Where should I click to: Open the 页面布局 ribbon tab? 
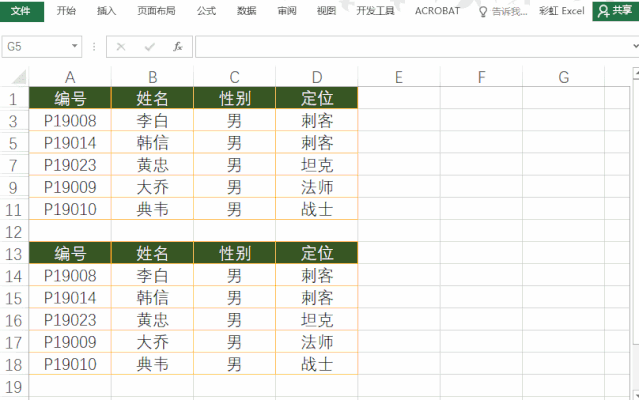click(x=156, y=11)
